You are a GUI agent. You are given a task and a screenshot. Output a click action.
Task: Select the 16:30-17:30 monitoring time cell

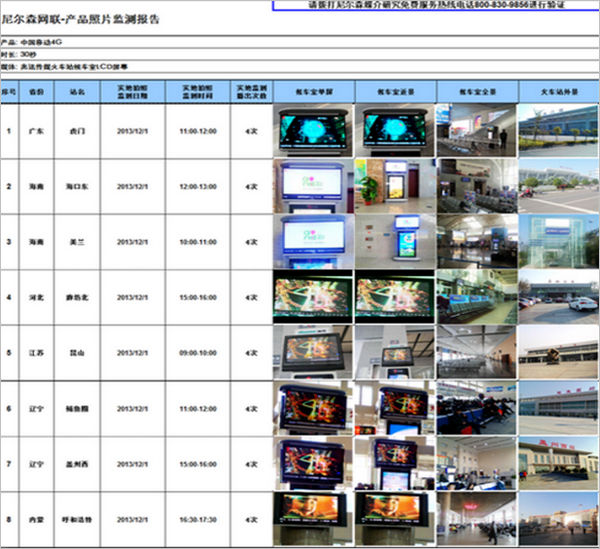point(197,520)
